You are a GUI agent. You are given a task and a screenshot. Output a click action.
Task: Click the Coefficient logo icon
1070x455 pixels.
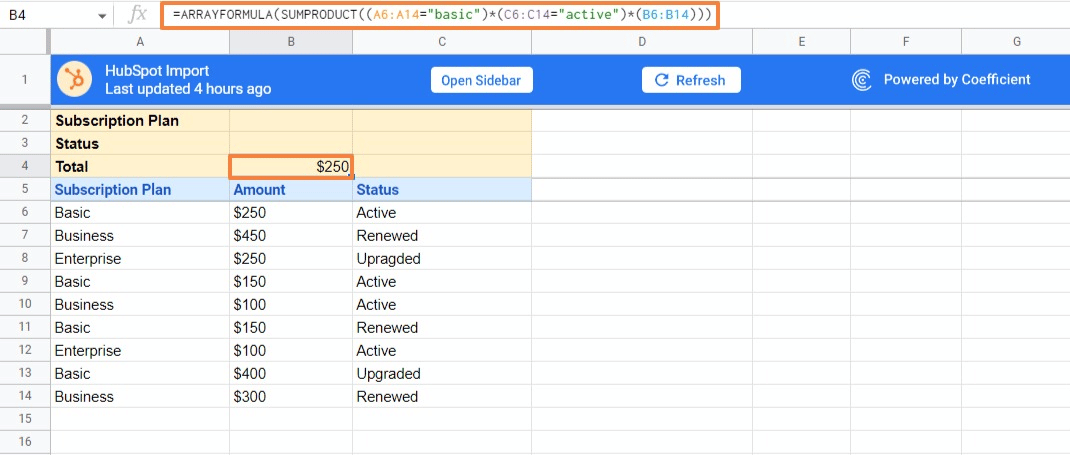[862, 80]
